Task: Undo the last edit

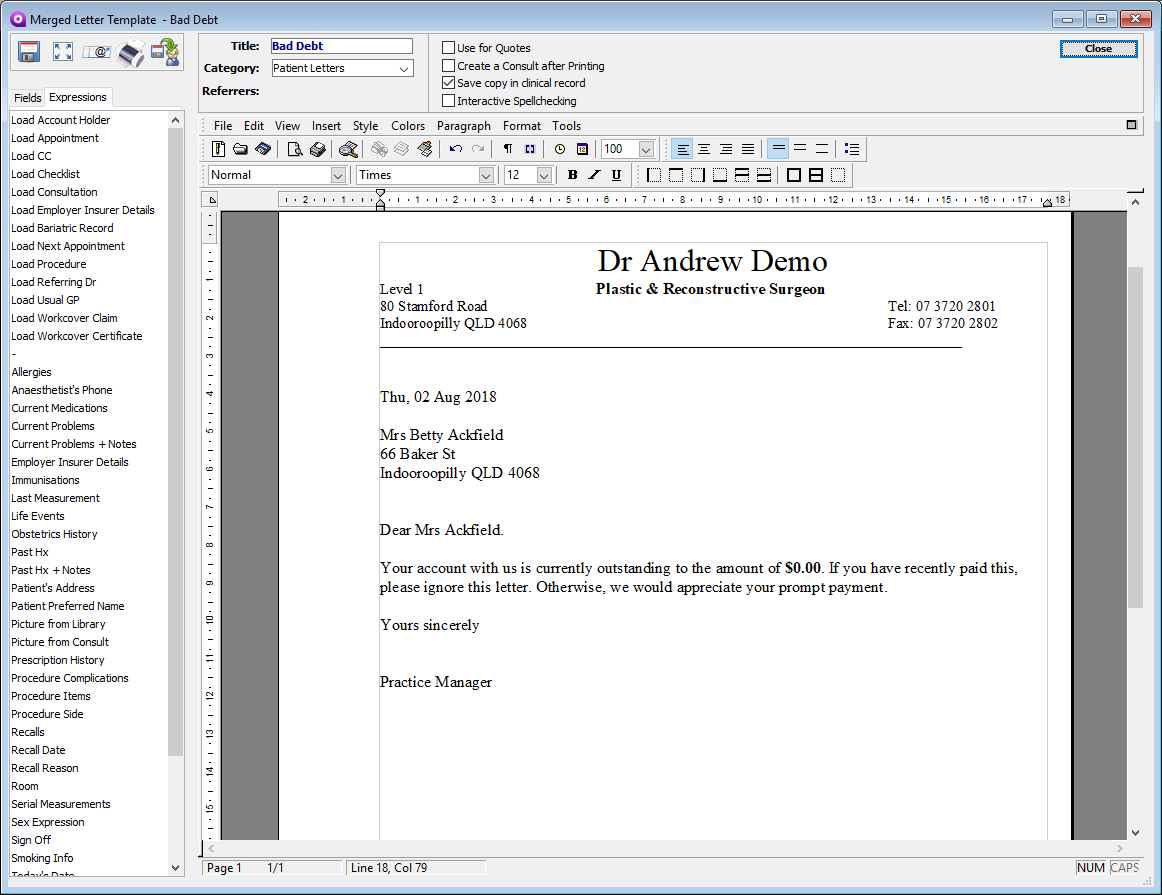Action: pyautogui.click(x=457, y=148)
